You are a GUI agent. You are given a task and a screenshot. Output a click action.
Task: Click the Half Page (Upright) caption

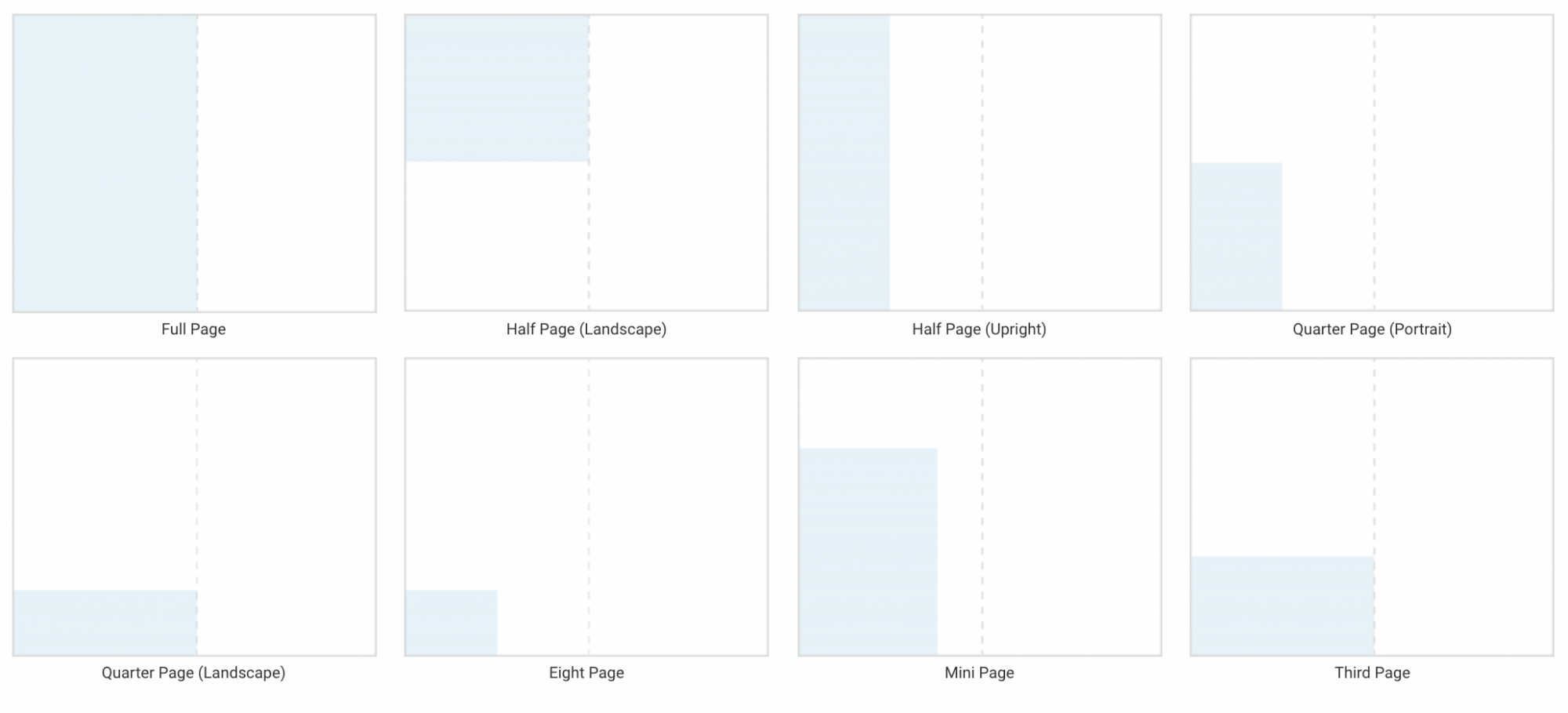979,329
